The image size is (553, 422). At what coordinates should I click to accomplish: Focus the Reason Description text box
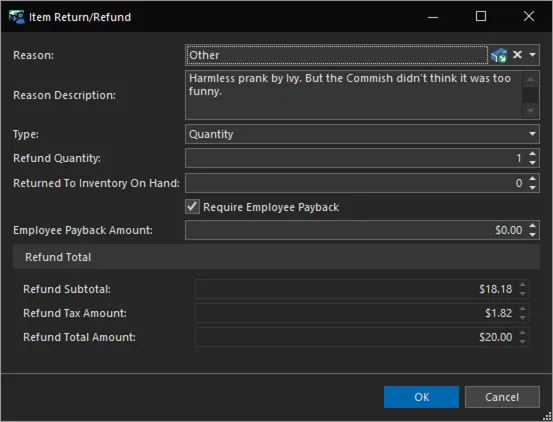[353, 95]
